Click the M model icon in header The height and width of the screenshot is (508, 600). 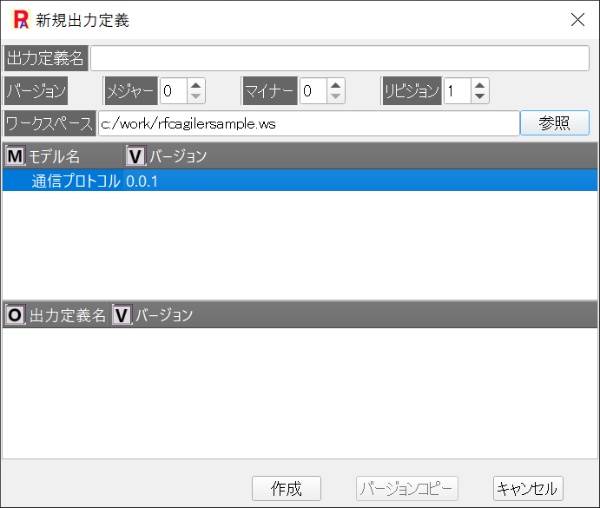[15, 156]
